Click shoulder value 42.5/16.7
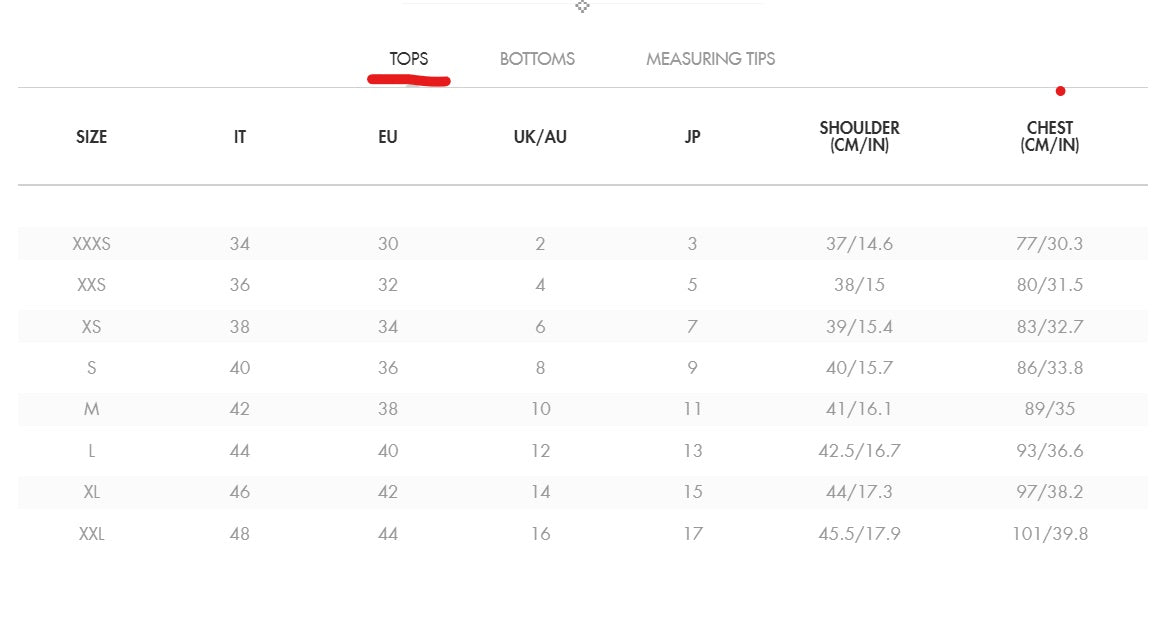The image size is (1158, 624). 859,451
